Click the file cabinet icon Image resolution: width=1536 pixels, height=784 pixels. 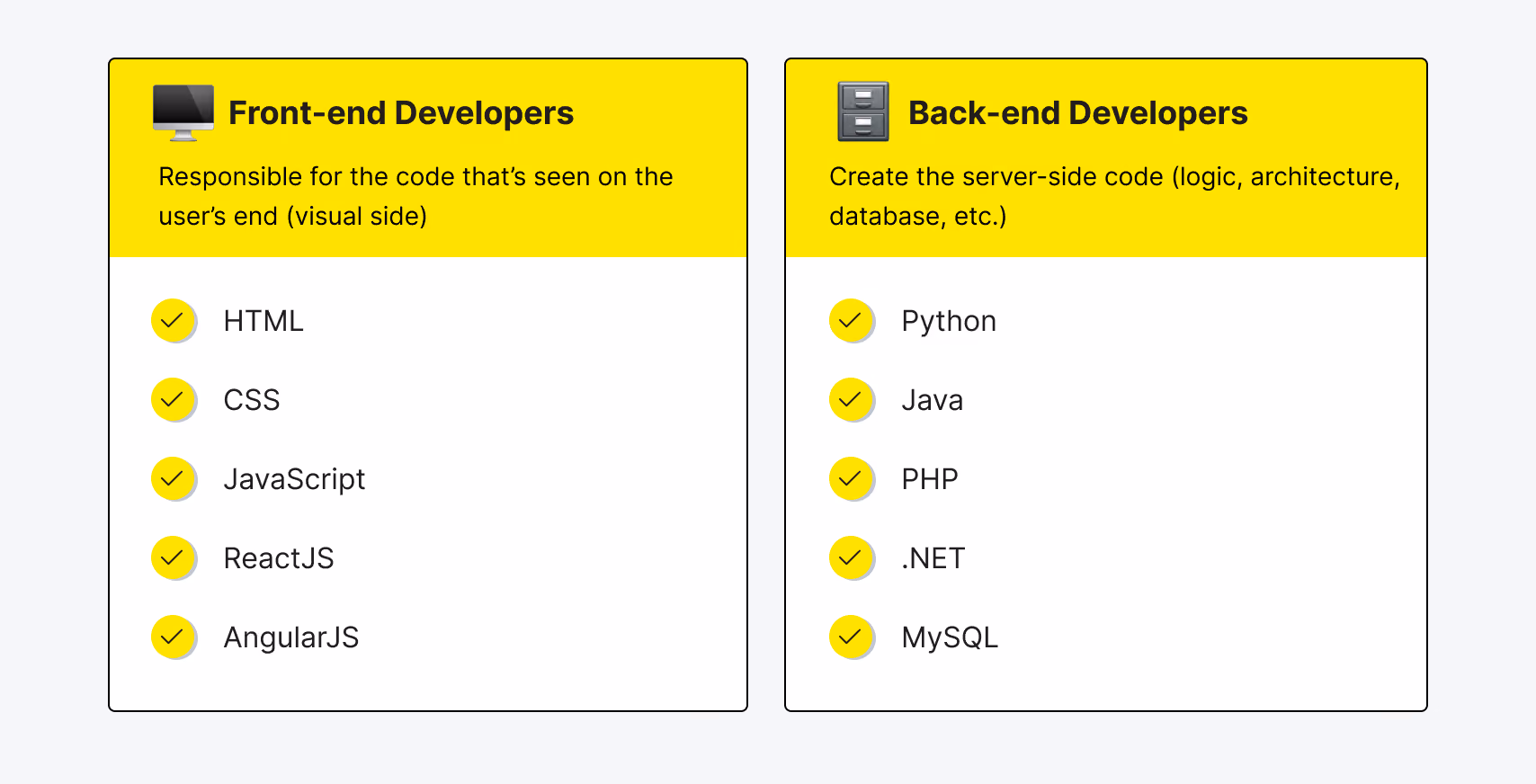(863, 111)
